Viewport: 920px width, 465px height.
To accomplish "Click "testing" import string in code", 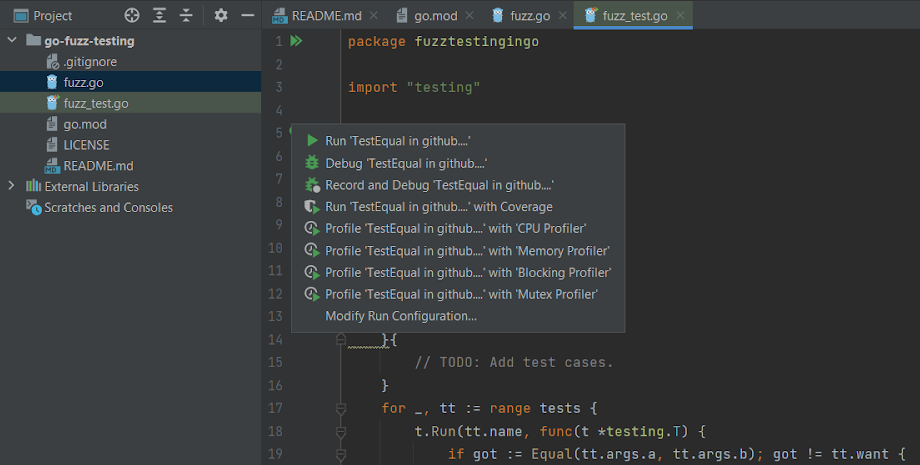I will click(x=444, y=87).
